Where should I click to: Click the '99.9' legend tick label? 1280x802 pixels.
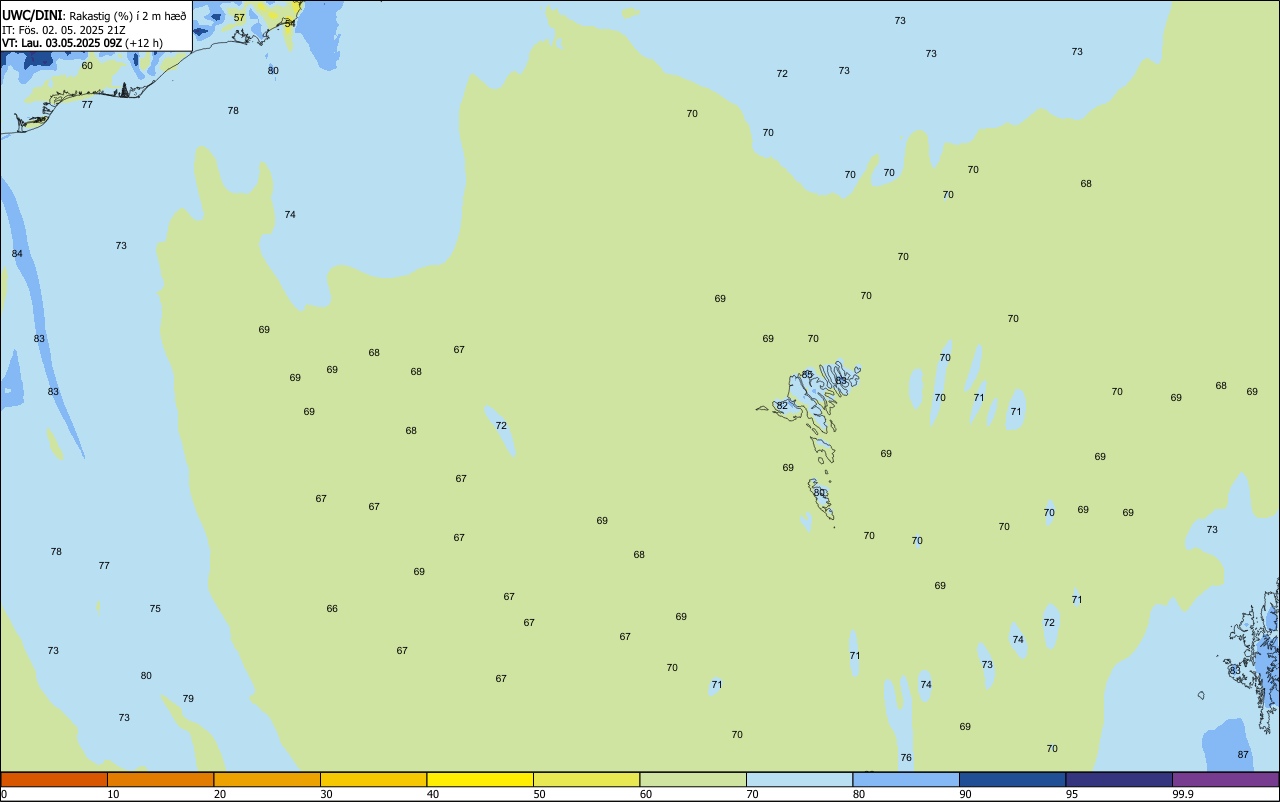[1182, 794]
